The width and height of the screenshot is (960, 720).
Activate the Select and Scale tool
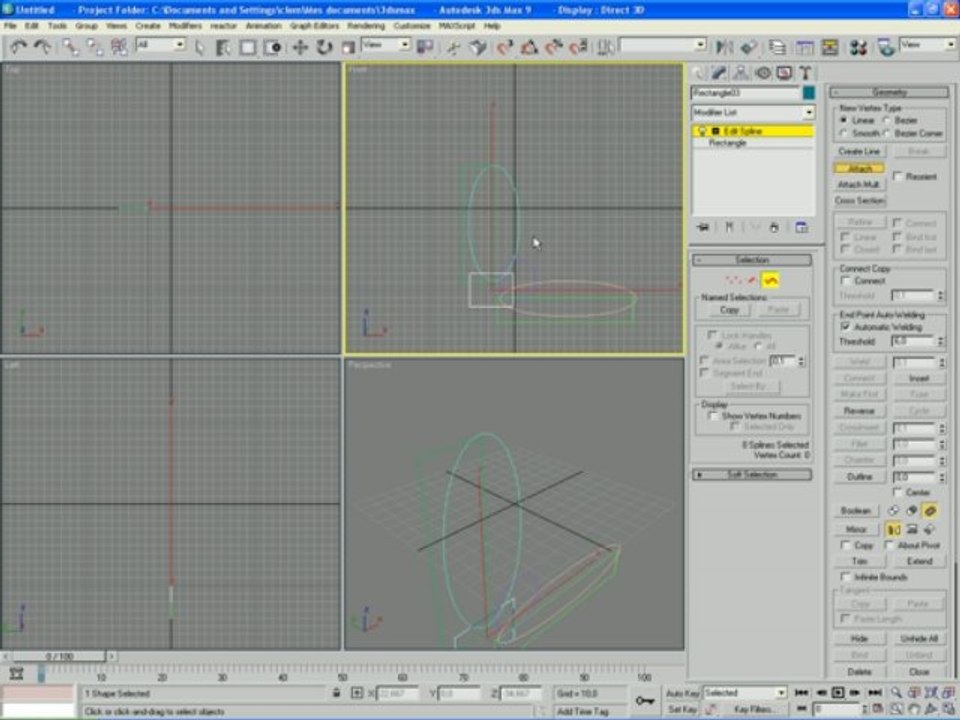(348, 47)
